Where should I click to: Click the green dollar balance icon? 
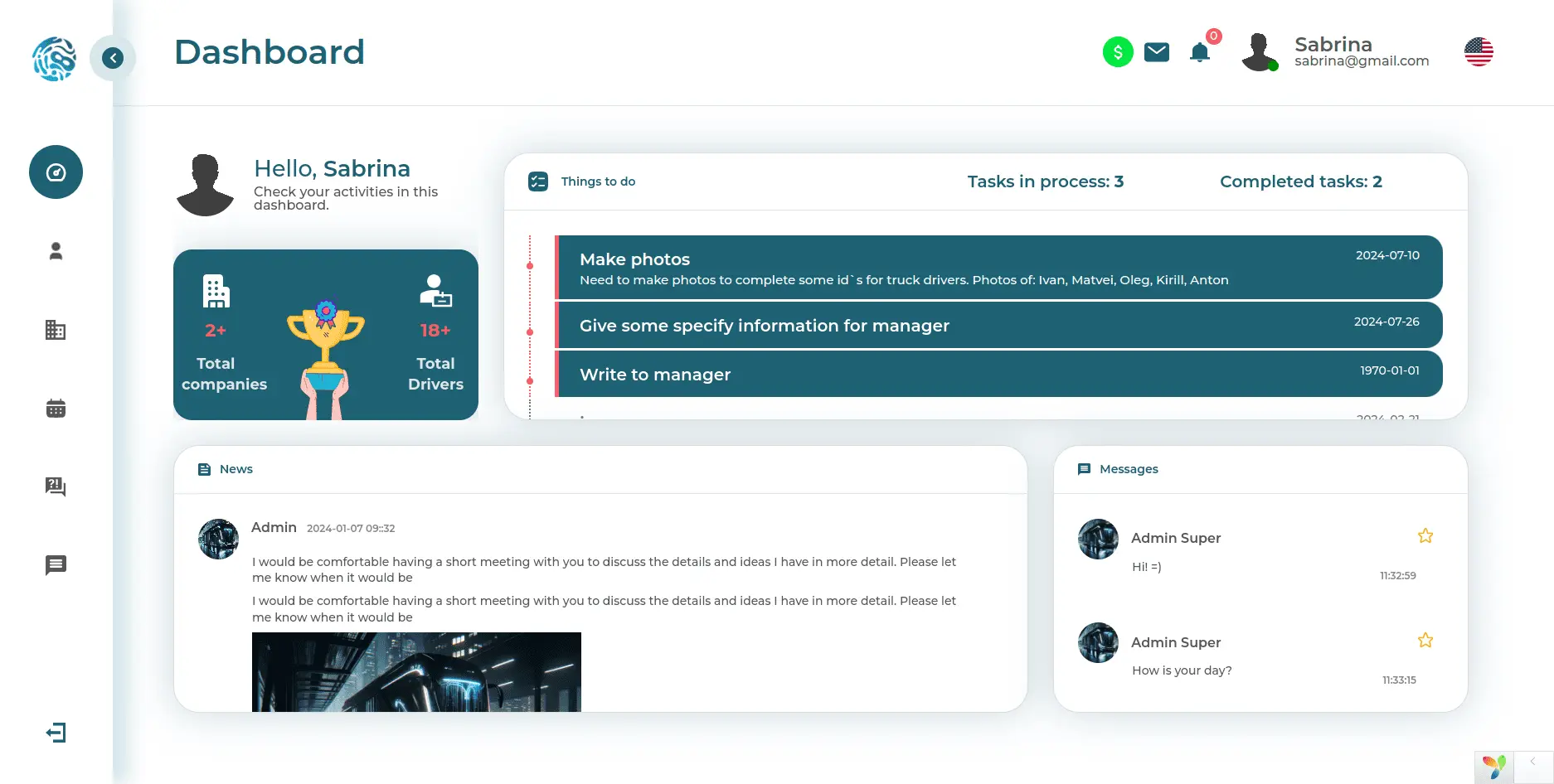(x=1117, y=52)
